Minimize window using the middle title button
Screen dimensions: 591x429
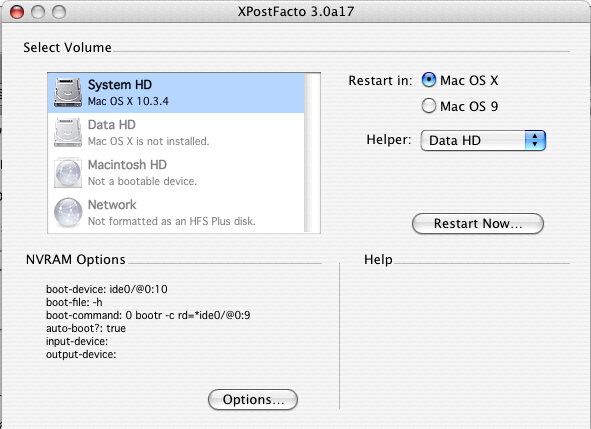pyautogui.click(x=38, y=12)
